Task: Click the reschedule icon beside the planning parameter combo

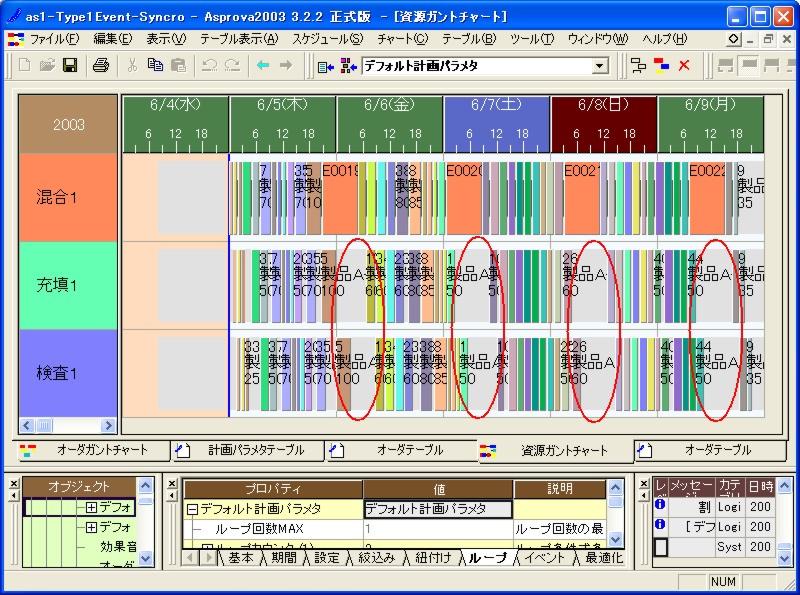Action: point(348,66)
